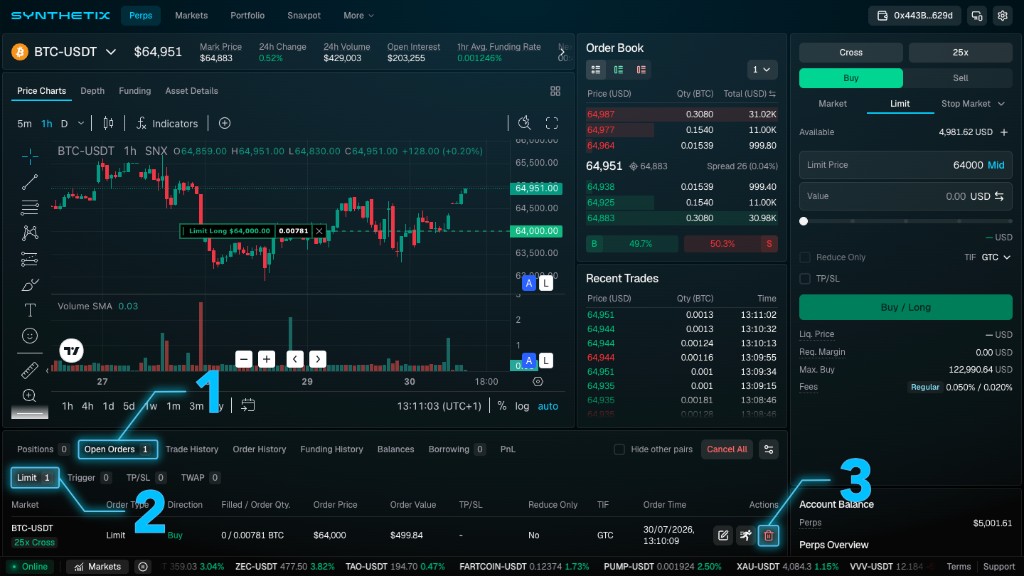Screen dimensions: 1024x576
Task: Check Hide other pairs
Action: [x=619, y=449]
